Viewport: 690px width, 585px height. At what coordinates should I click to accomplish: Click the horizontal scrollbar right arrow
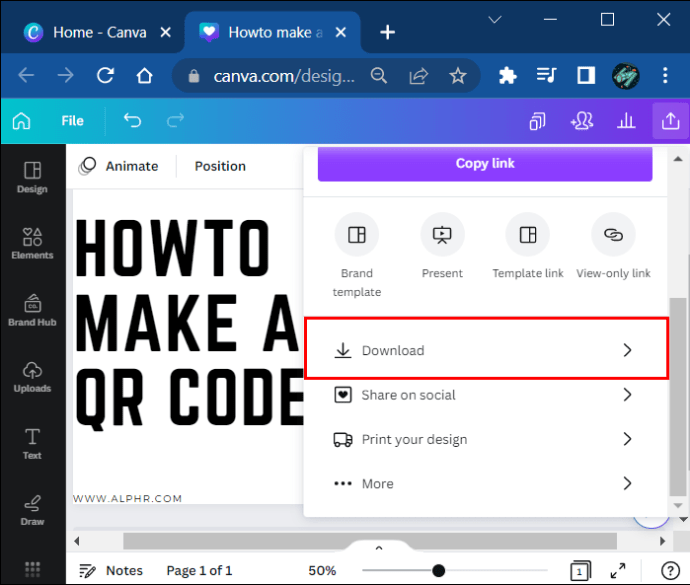click(x=663, y=541)
